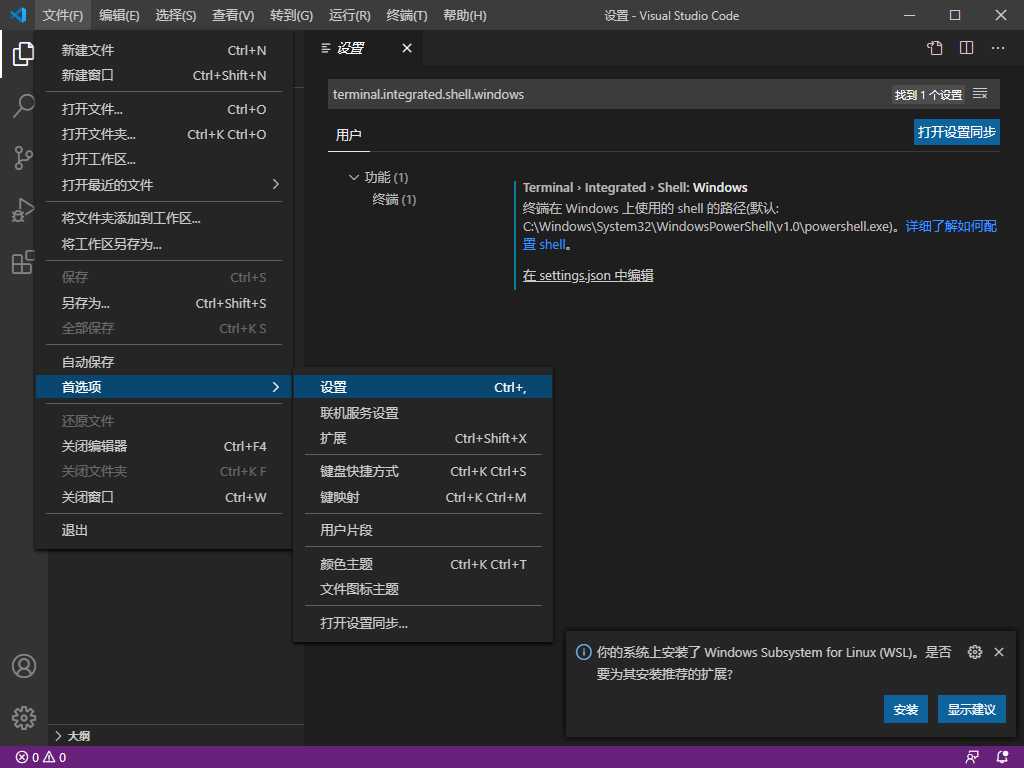Select 键映射 in preferences submenu

(x=423, y=497)
